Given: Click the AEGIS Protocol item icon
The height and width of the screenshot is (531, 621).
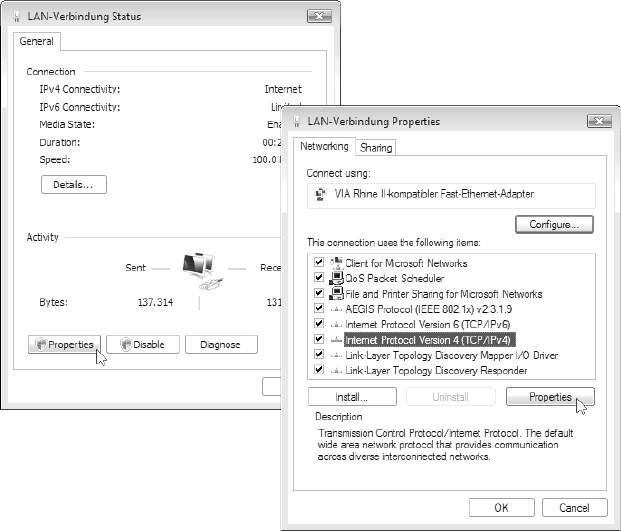Looking at the screenshot, I should [x=336, y=309].
